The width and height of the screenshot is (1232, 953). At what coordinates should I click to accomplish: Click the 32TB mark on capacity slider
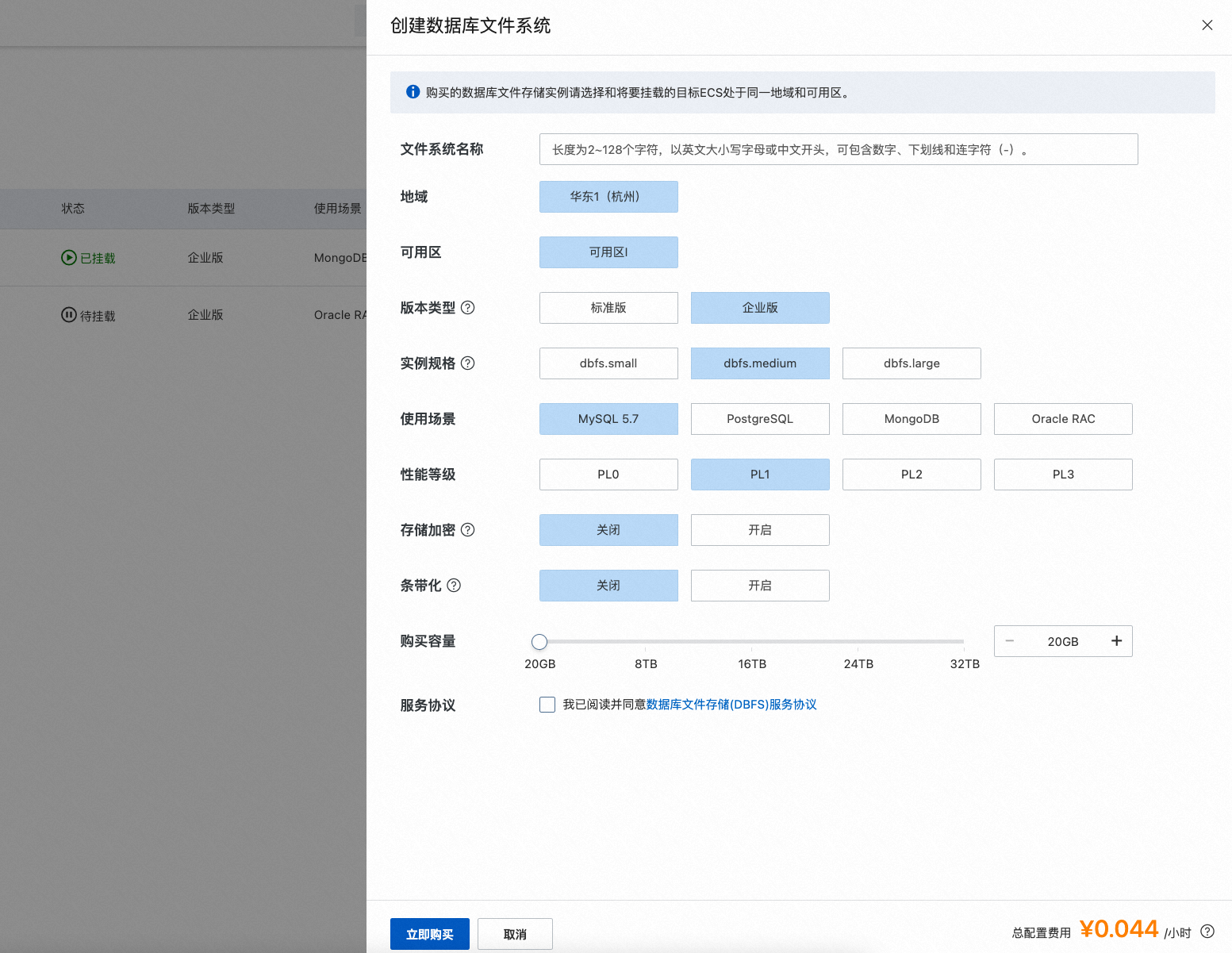[x=965, y=663]
